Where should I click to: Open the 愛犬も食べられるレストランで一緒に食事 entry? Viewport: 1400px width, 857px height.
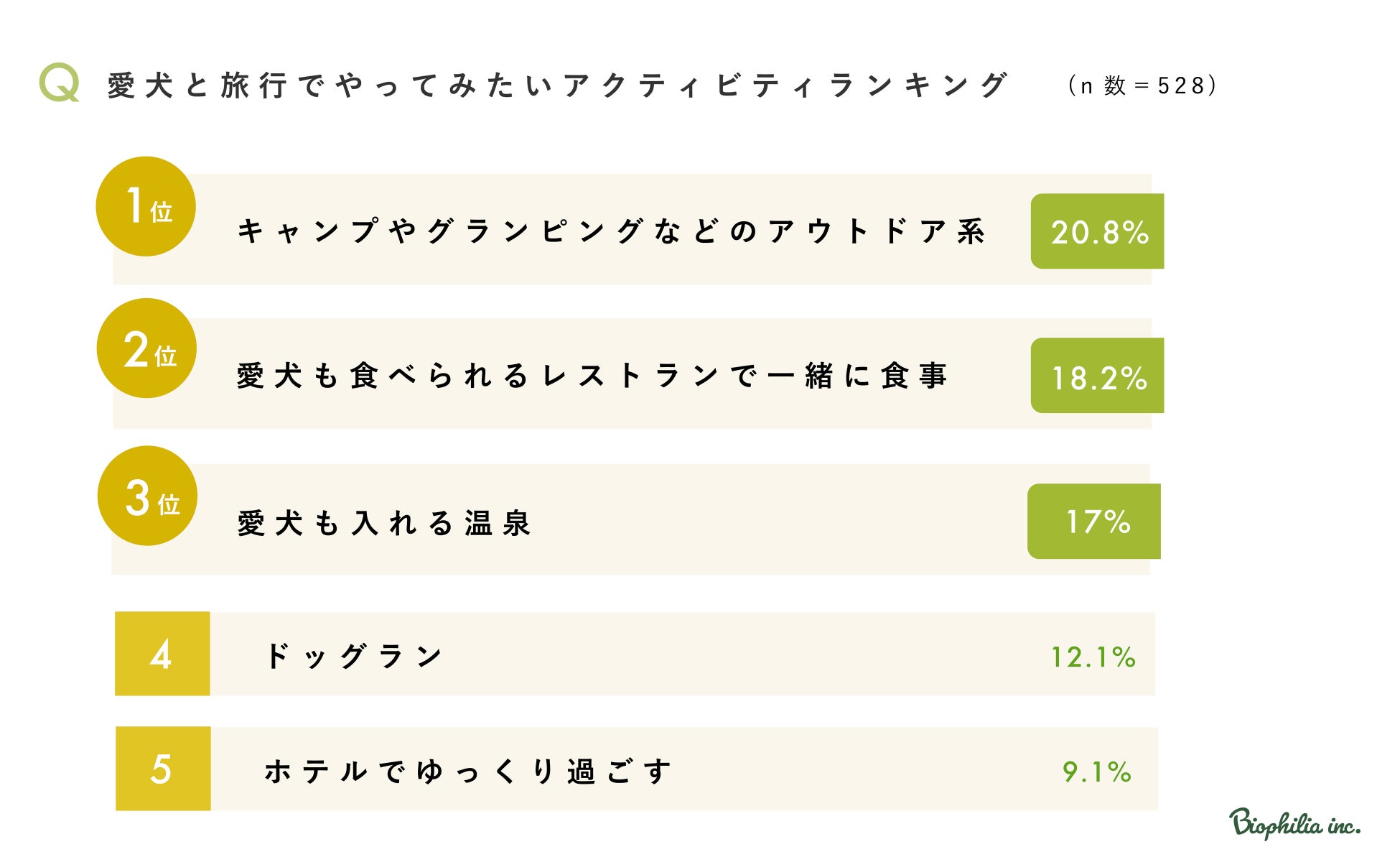(x=592, y=376)
